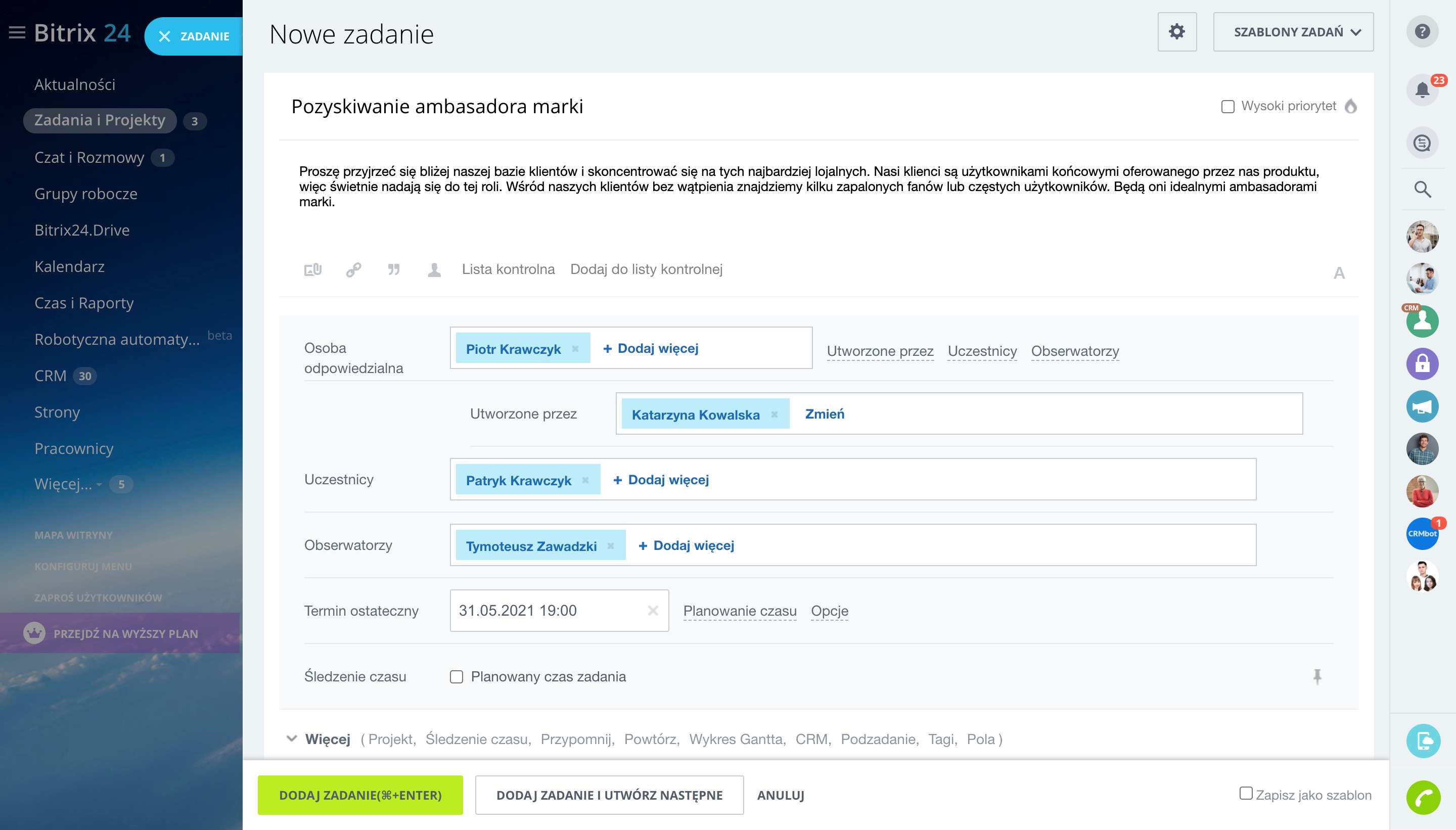Click the deadline date input field
The image size is (1456, 830).
(x=548, y=611)
